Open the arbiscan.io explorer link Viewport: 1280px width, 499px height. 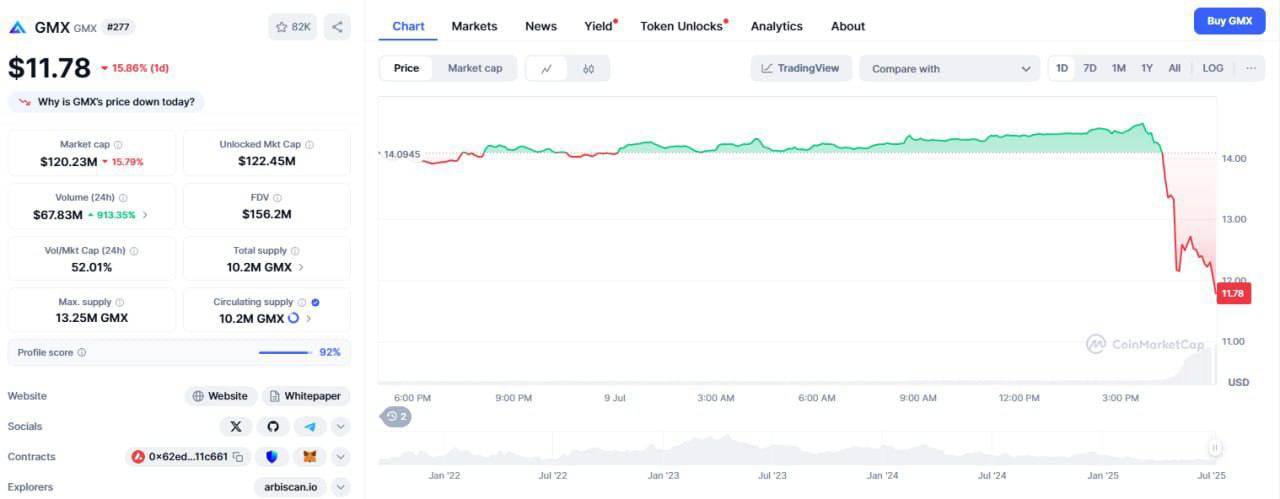click(x=289, y=487)
